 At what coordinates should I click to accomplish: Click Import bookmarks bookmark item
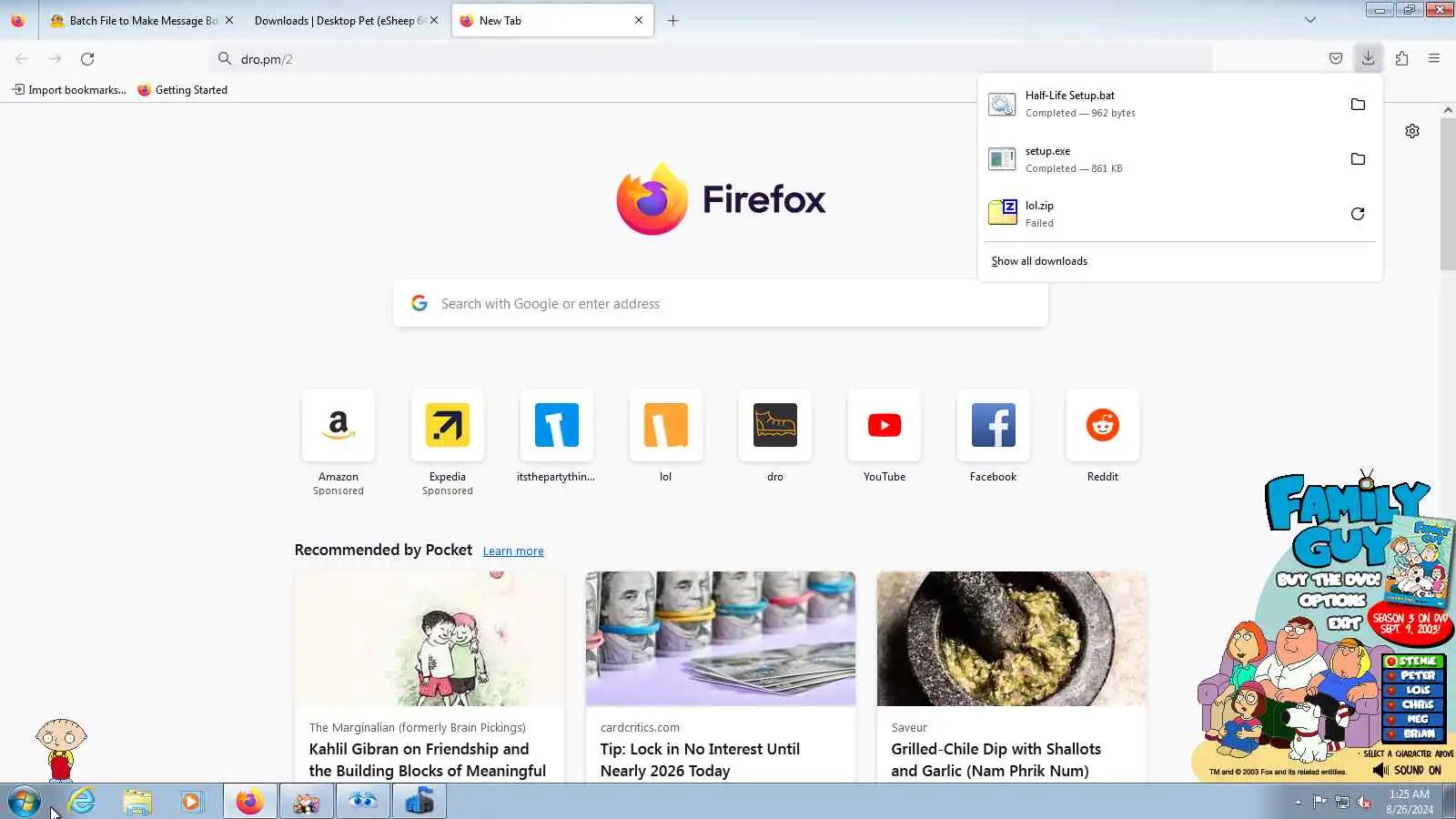69,89
